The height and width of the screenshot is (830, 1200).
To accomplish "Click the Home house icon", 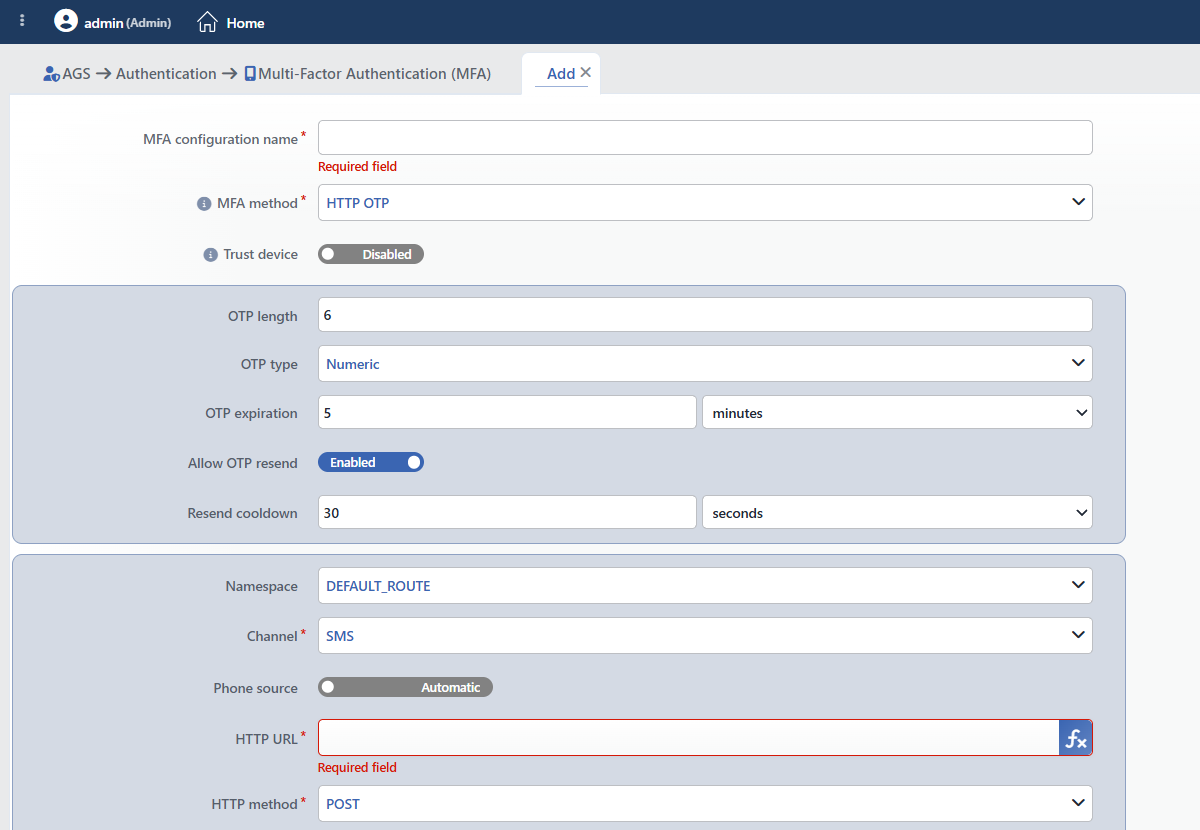I will pyautogui.click(x=207, y=21).
